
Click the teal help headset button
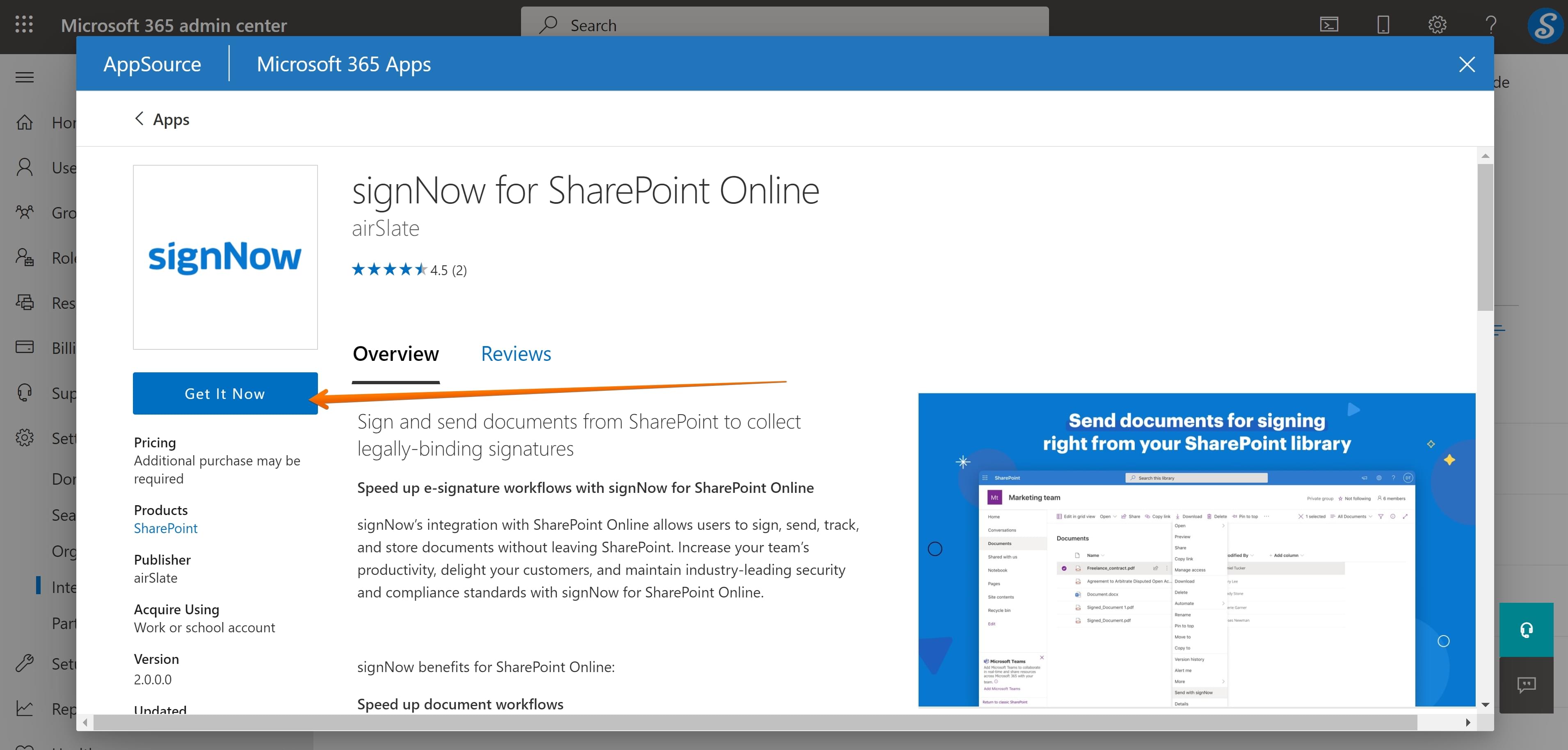pos(1526,629)
